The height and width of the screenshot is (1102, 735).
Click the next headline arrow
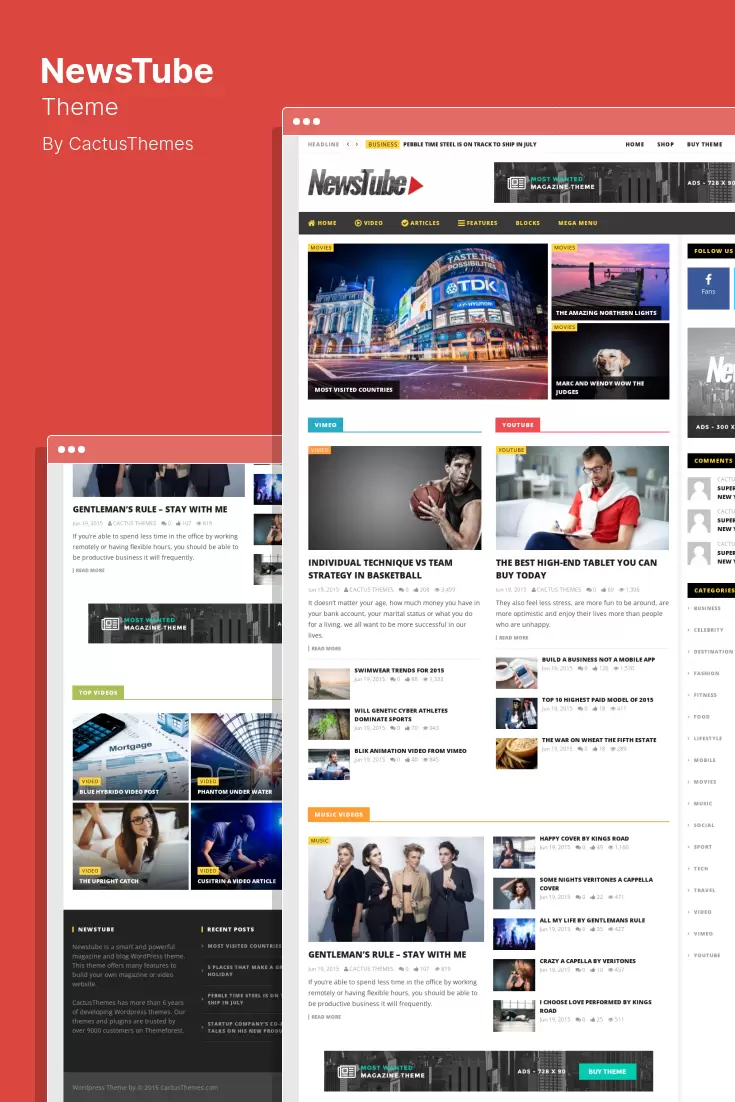pyautogui.click(x=357, y=144)
